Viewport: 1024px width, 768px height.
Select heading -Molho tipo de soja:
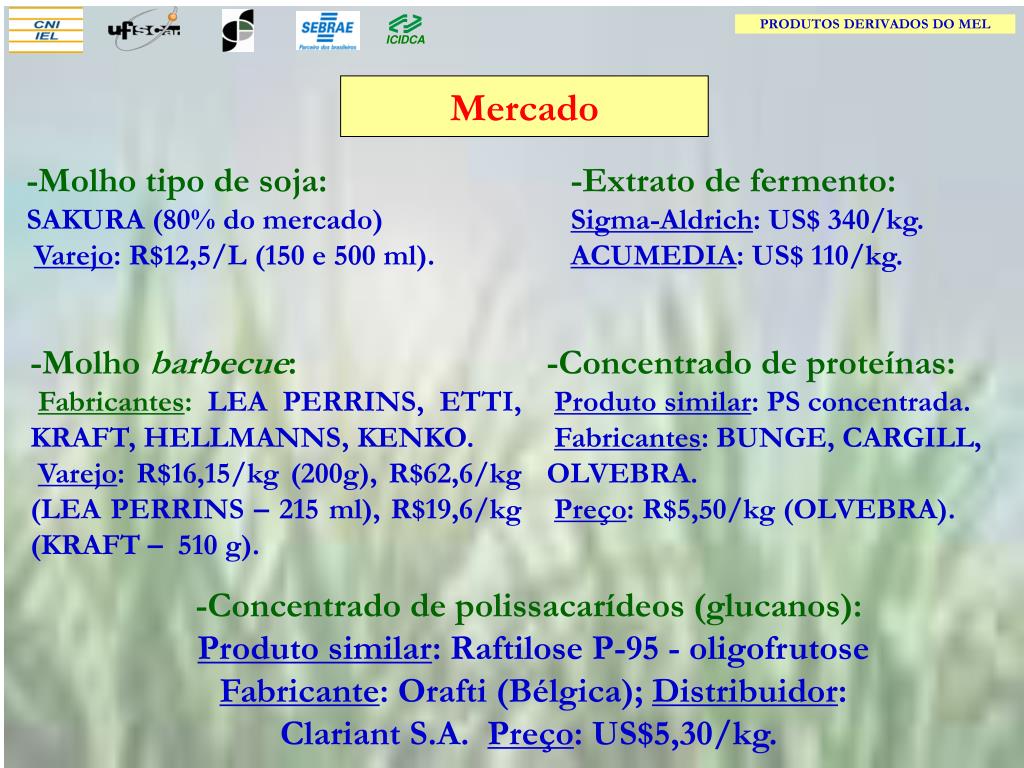pyautogui.click(x=176, y=181)
